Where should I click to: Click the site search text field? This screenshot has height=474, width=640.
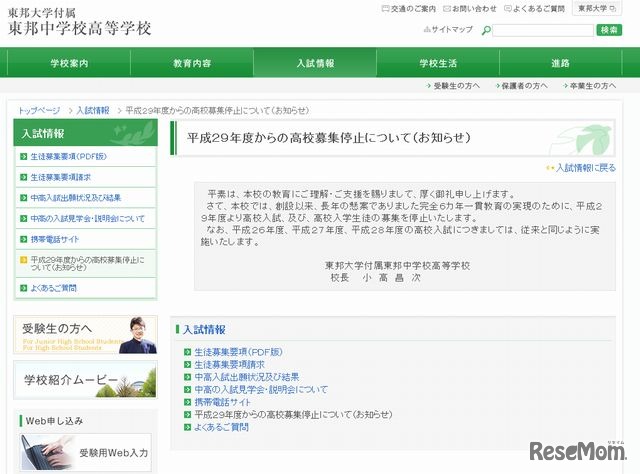[x=542, y=30]
